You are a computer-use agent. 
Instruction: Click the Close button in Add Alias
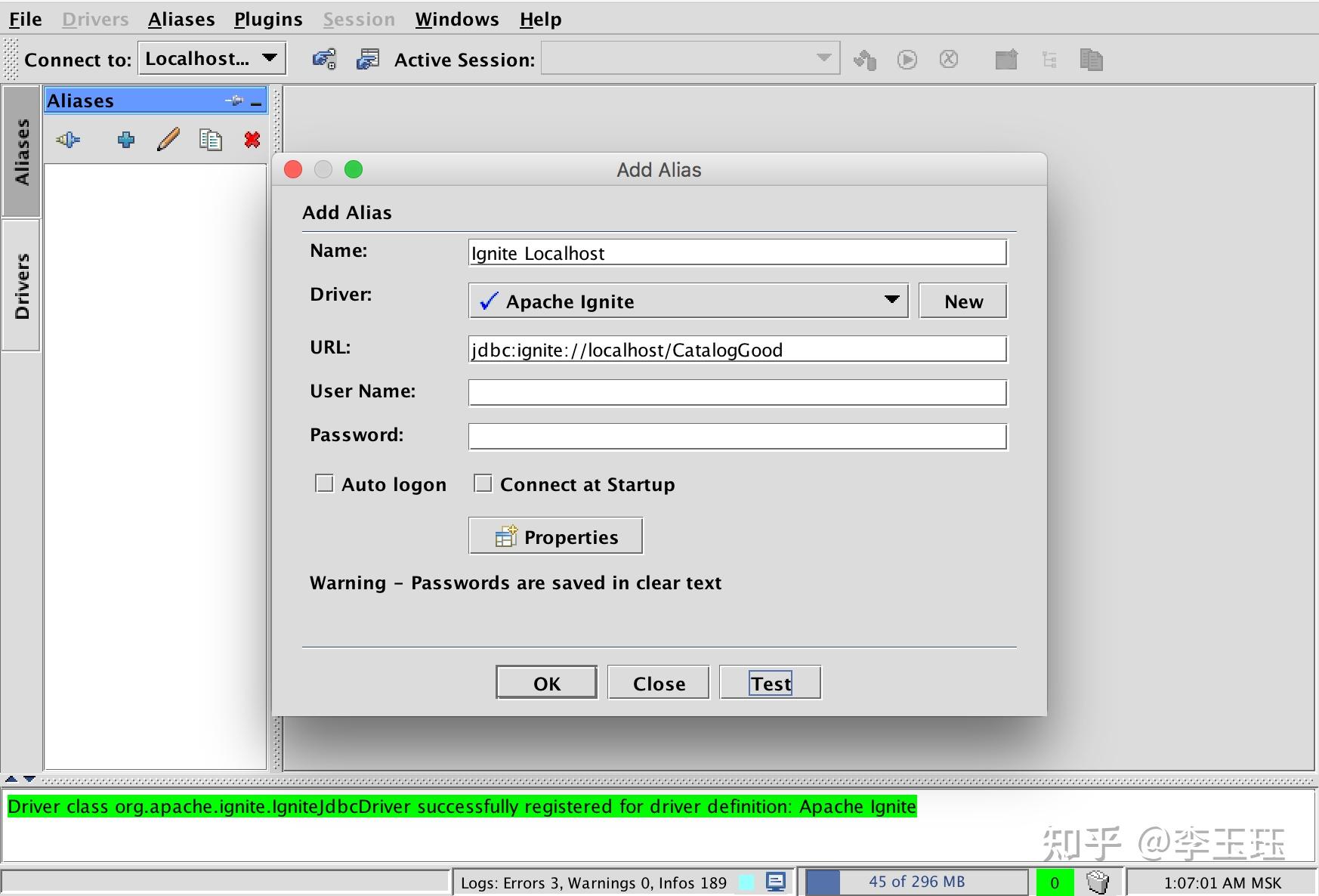point(659,683)
